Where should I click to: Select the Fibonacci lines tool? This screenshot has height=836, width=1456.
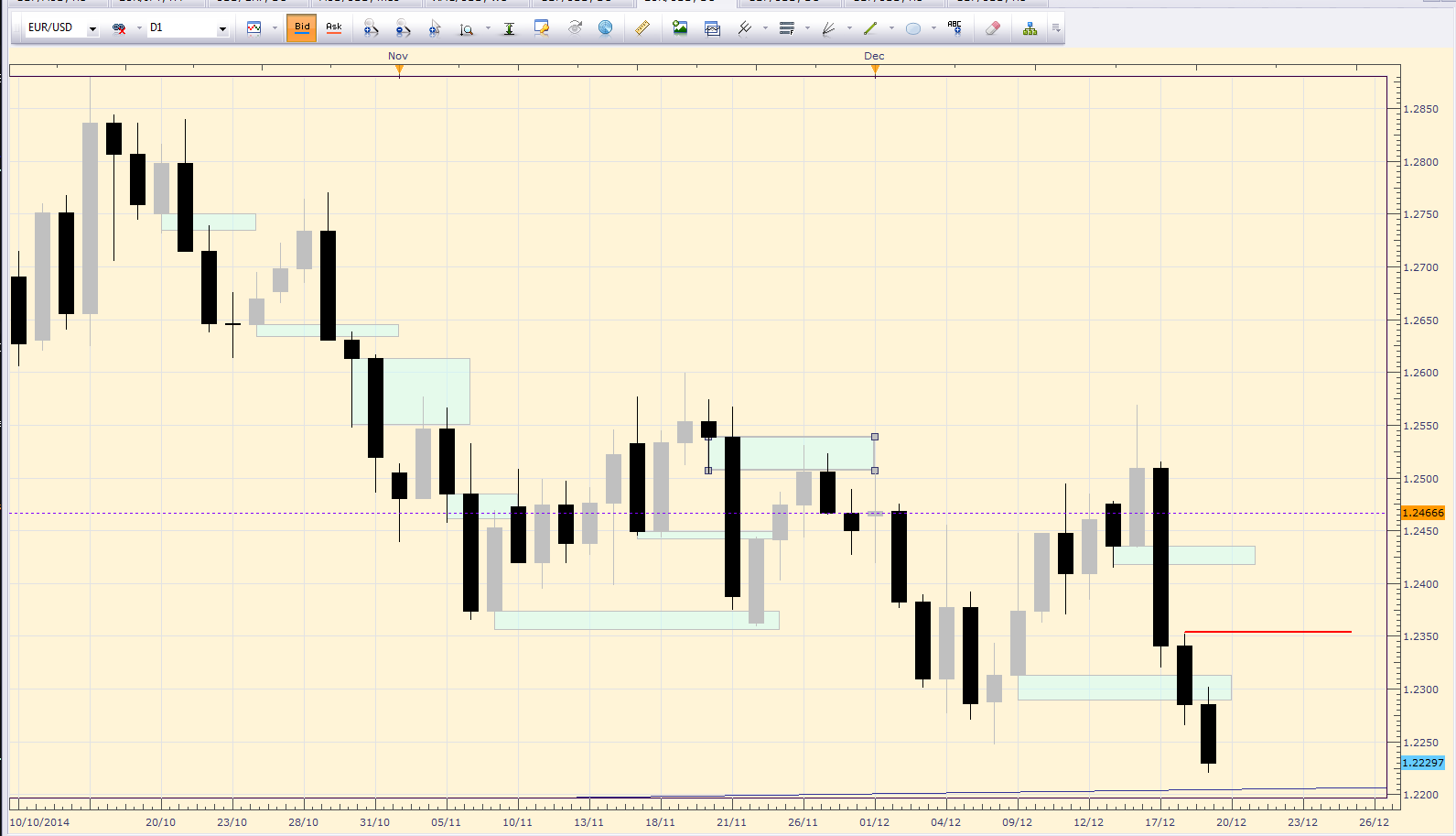(x=787, y=28)
